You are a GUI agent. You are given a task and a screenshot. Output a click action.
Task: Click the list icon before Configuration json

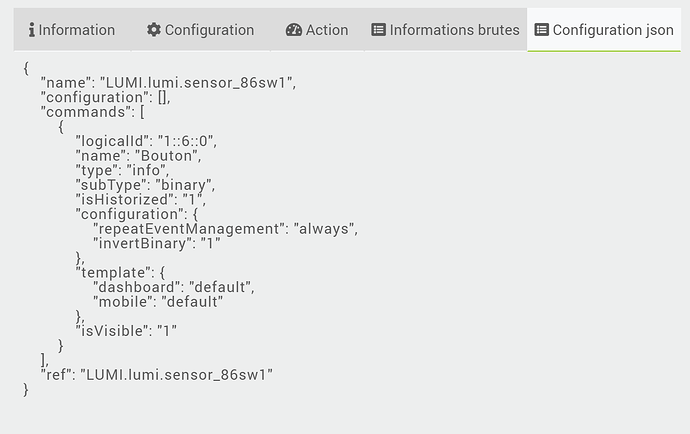[x=542, y=30]
